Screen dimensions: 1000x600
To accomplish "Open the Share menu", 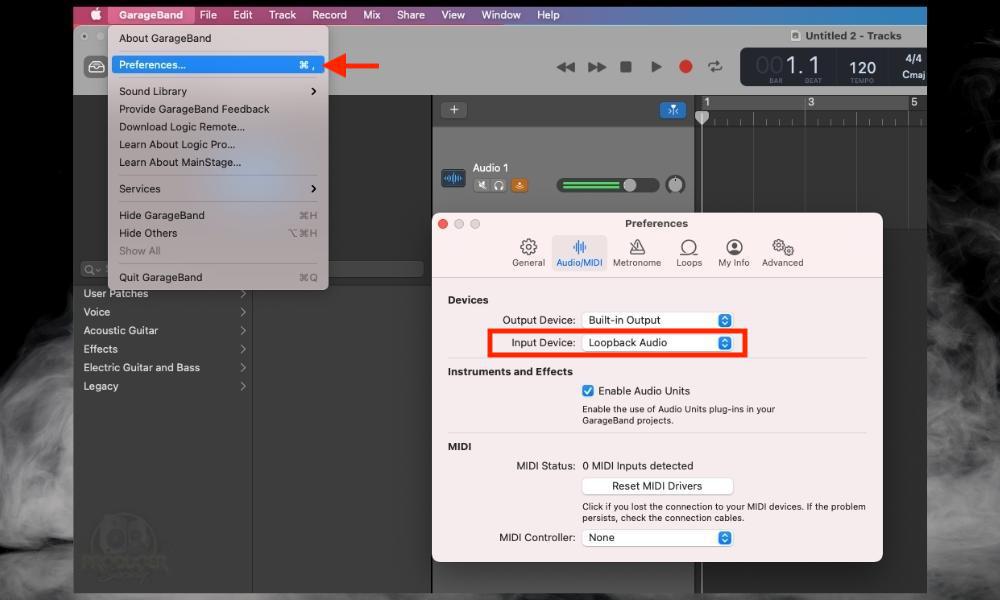I will coord(411,15).
